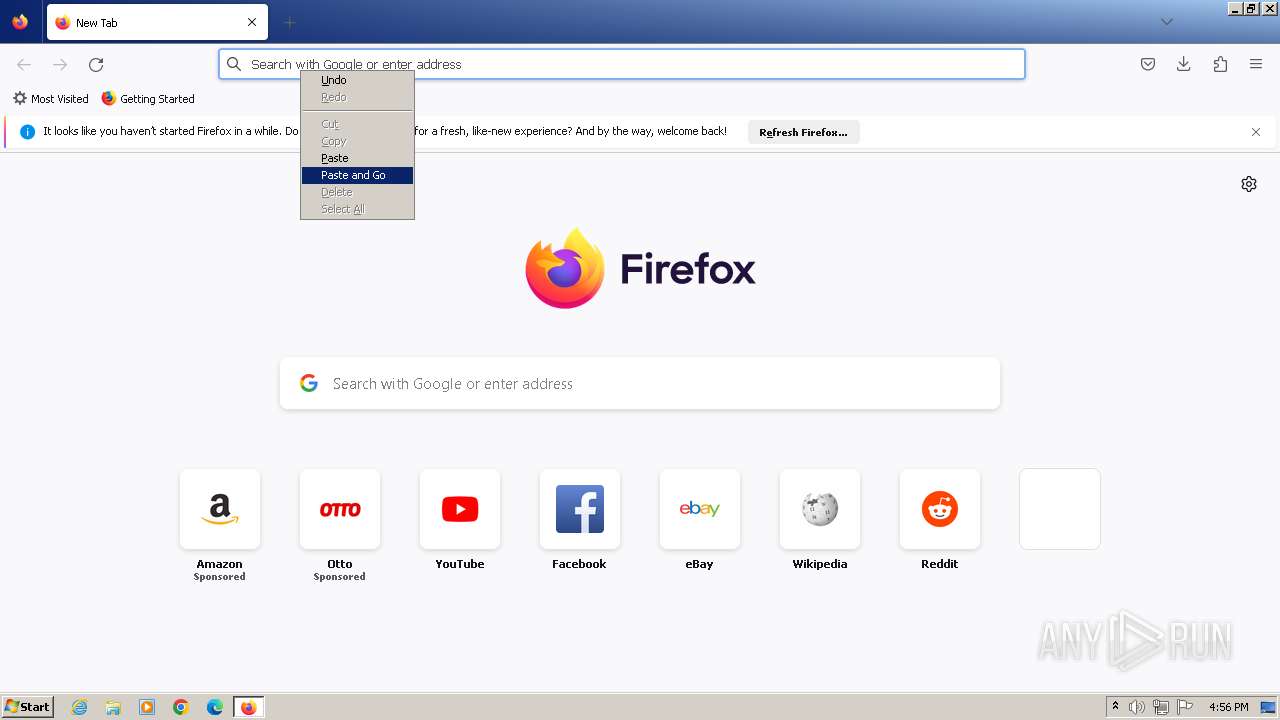Open File Explorer from taskbar
Screen dimensions: 1280x720
[x=113, y=707]
